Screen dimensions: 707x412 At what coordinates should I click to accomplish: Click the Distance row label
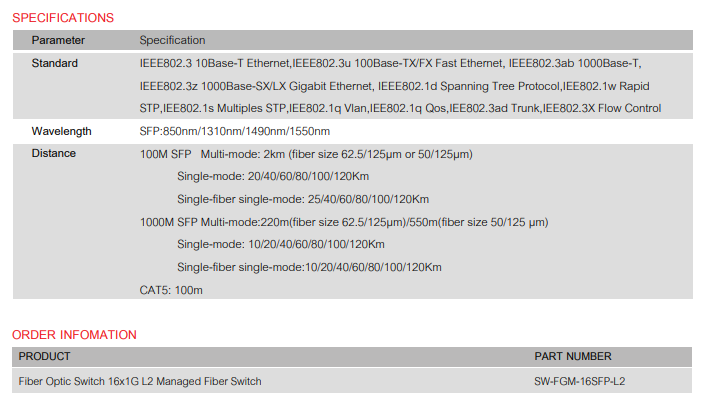coord(53,154)
